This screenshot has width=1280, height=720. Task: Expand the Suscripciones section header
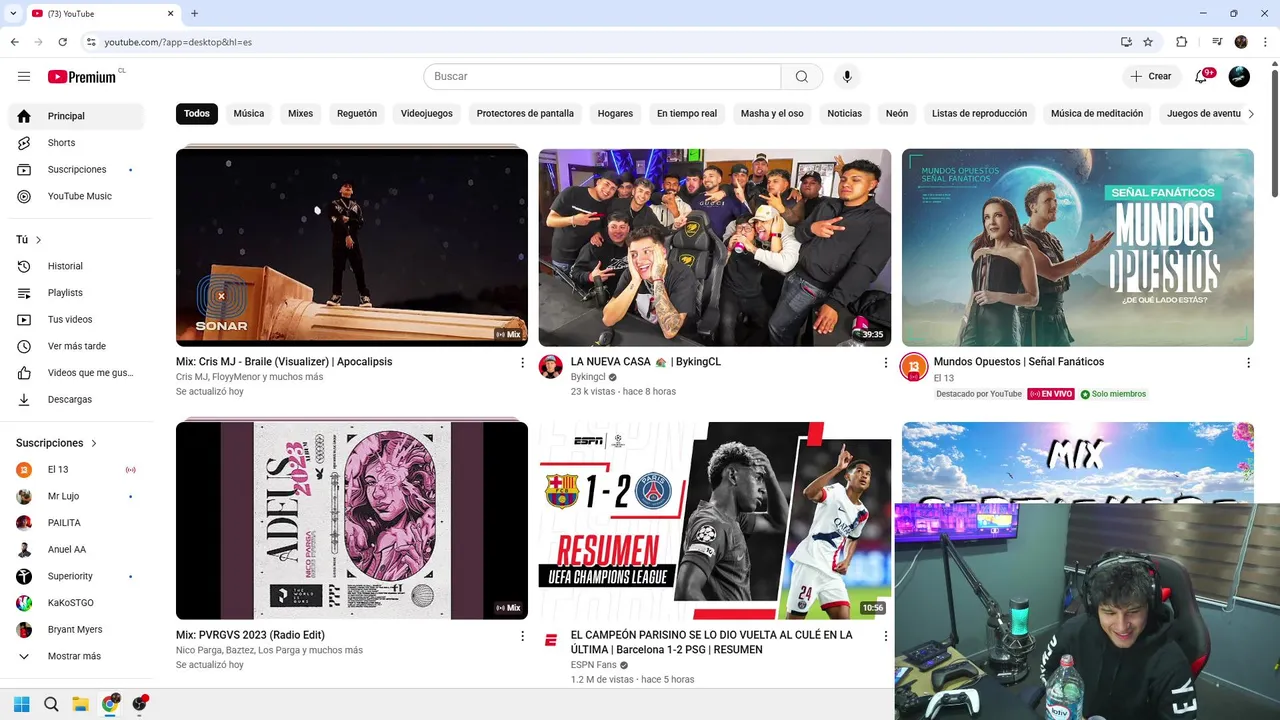57,443
